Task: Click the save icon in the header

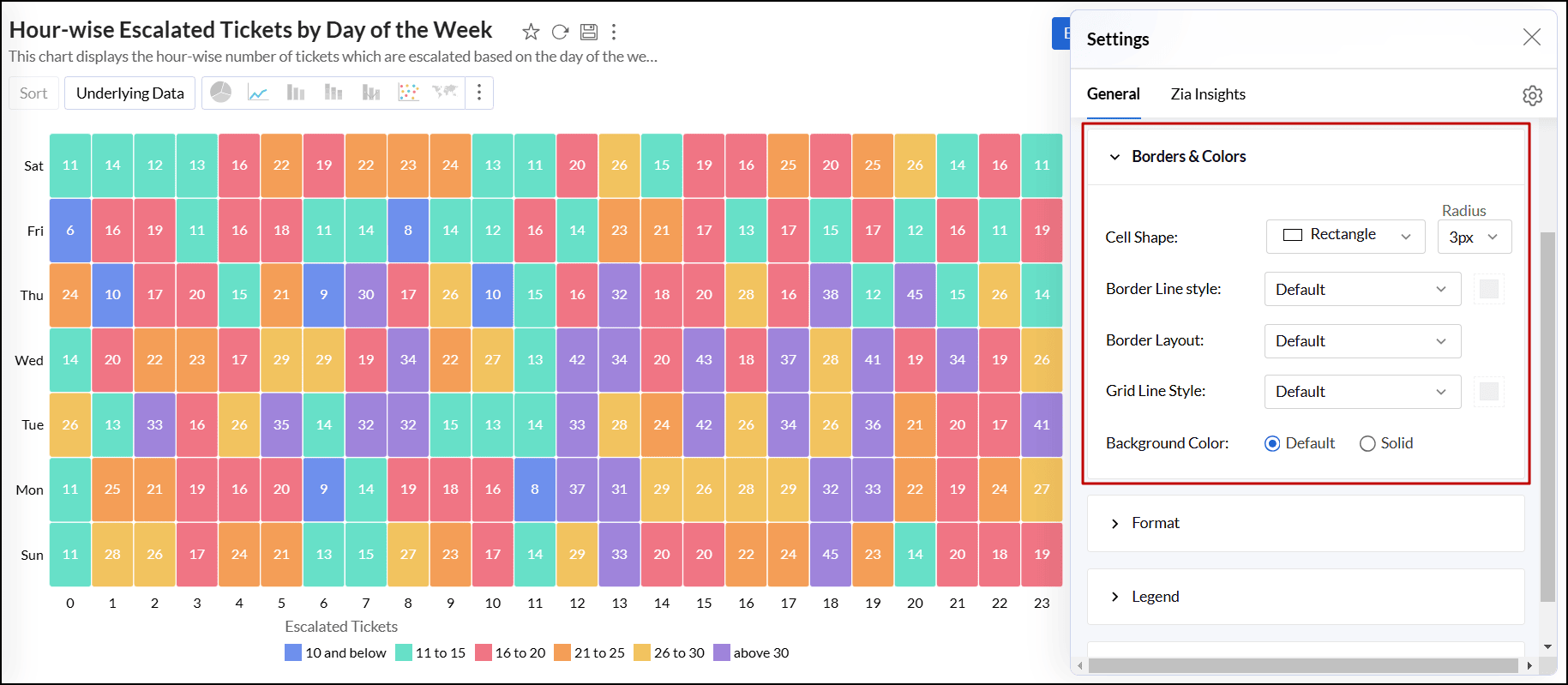Action: [589, 33]
